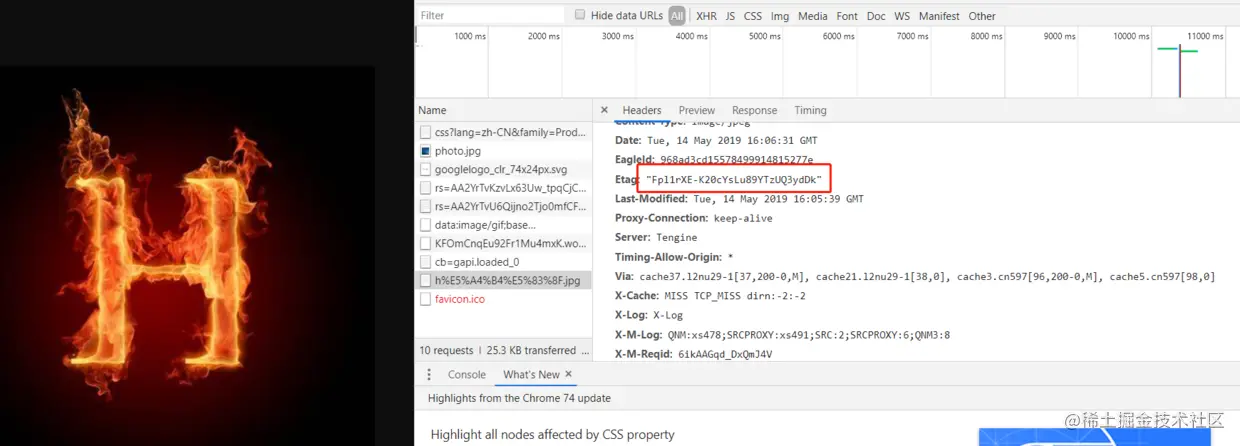Click the favicon.ico file icon
This screenshot has width=1240, height=446.
click(x=426, y=299)
